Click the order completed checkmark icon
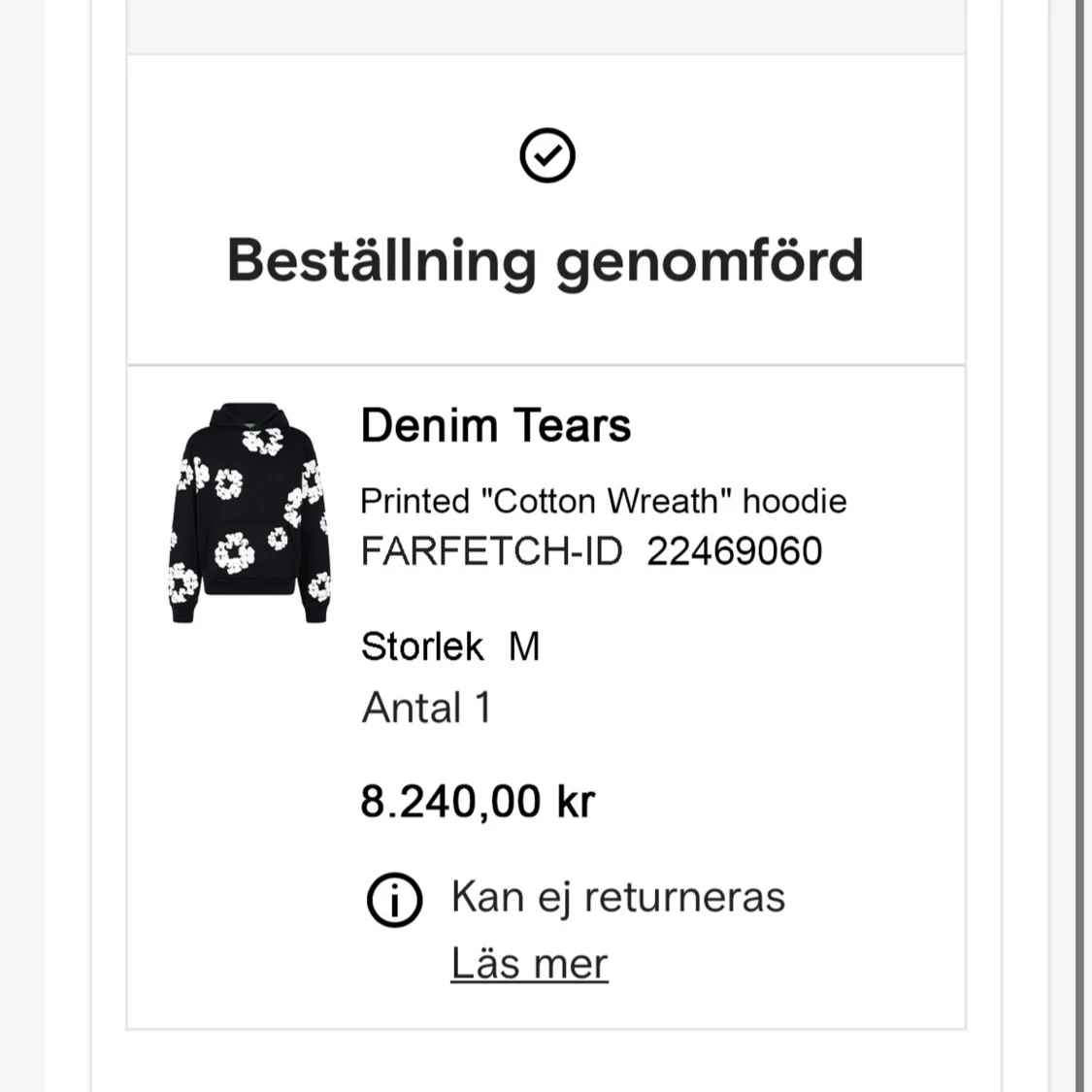This screenshot has height=1092, width=1092. pyautogui.click(x=547, y=155)
